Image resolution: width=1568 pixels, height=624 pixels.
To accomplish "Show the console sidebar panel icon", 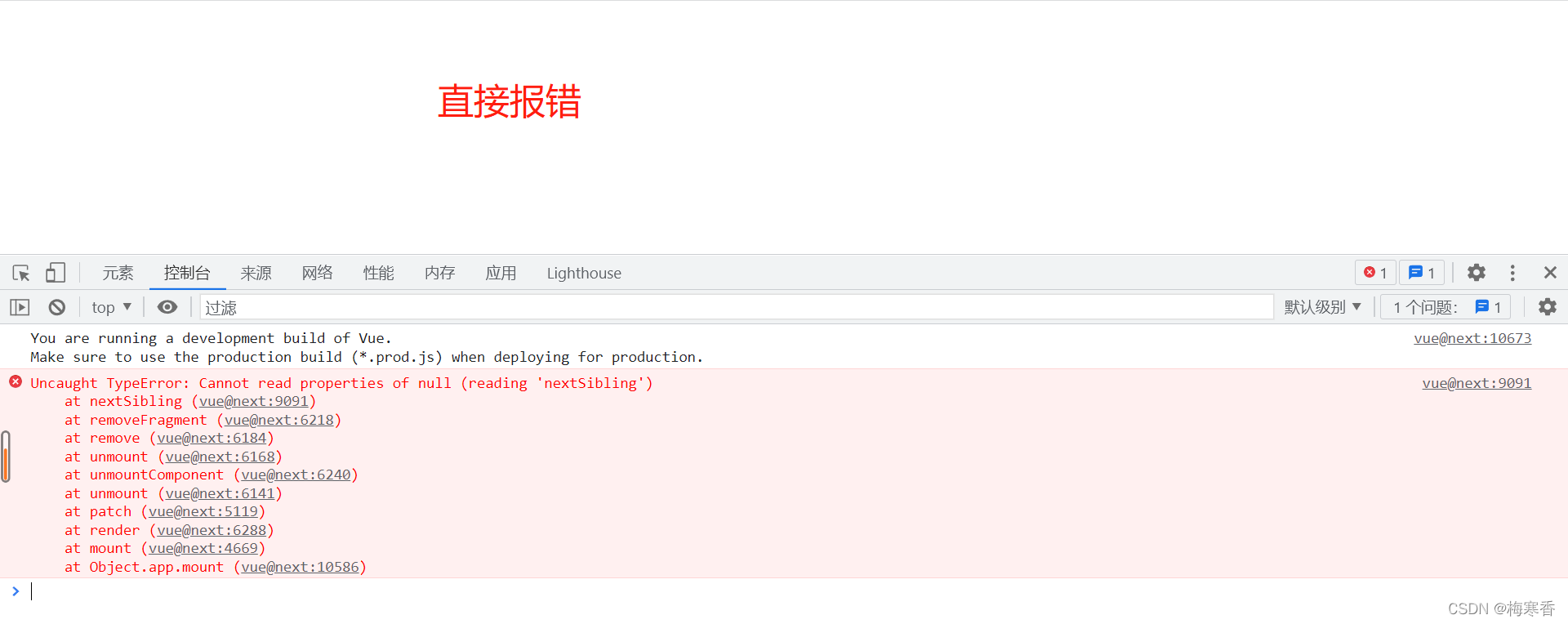I will [x=20, y=307].
